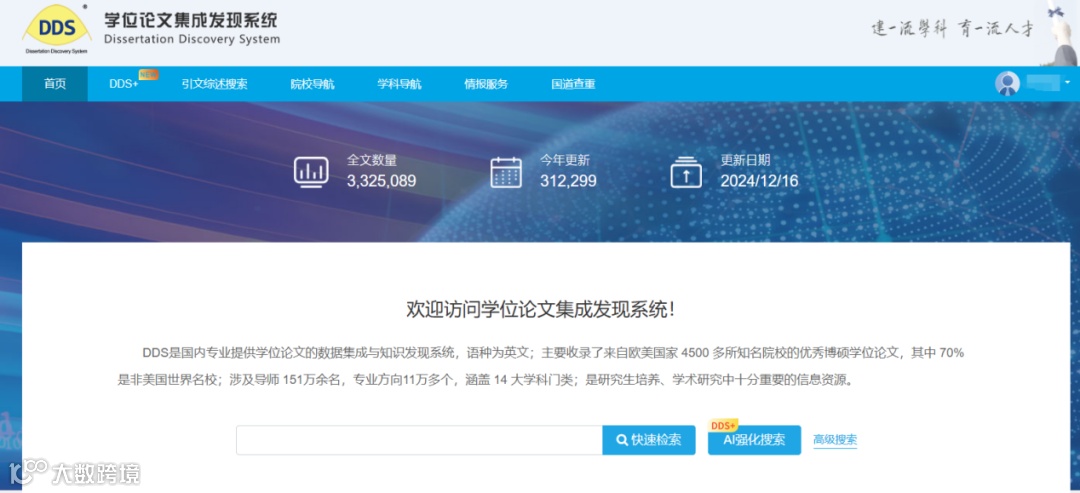Focus the dissertation search input box
The width and height of the screenshot is (1080, 493).
pyautogui.click(x=419, y=440)
